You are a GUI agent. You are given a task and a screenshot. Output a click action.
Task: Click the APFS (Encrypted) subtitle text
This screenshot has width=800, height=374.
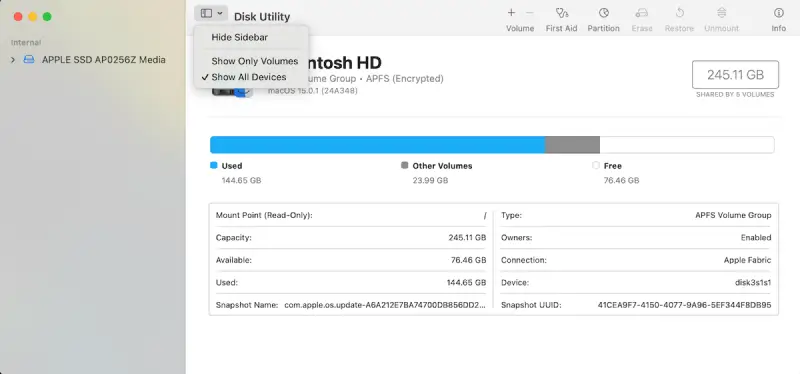(405, 79)
